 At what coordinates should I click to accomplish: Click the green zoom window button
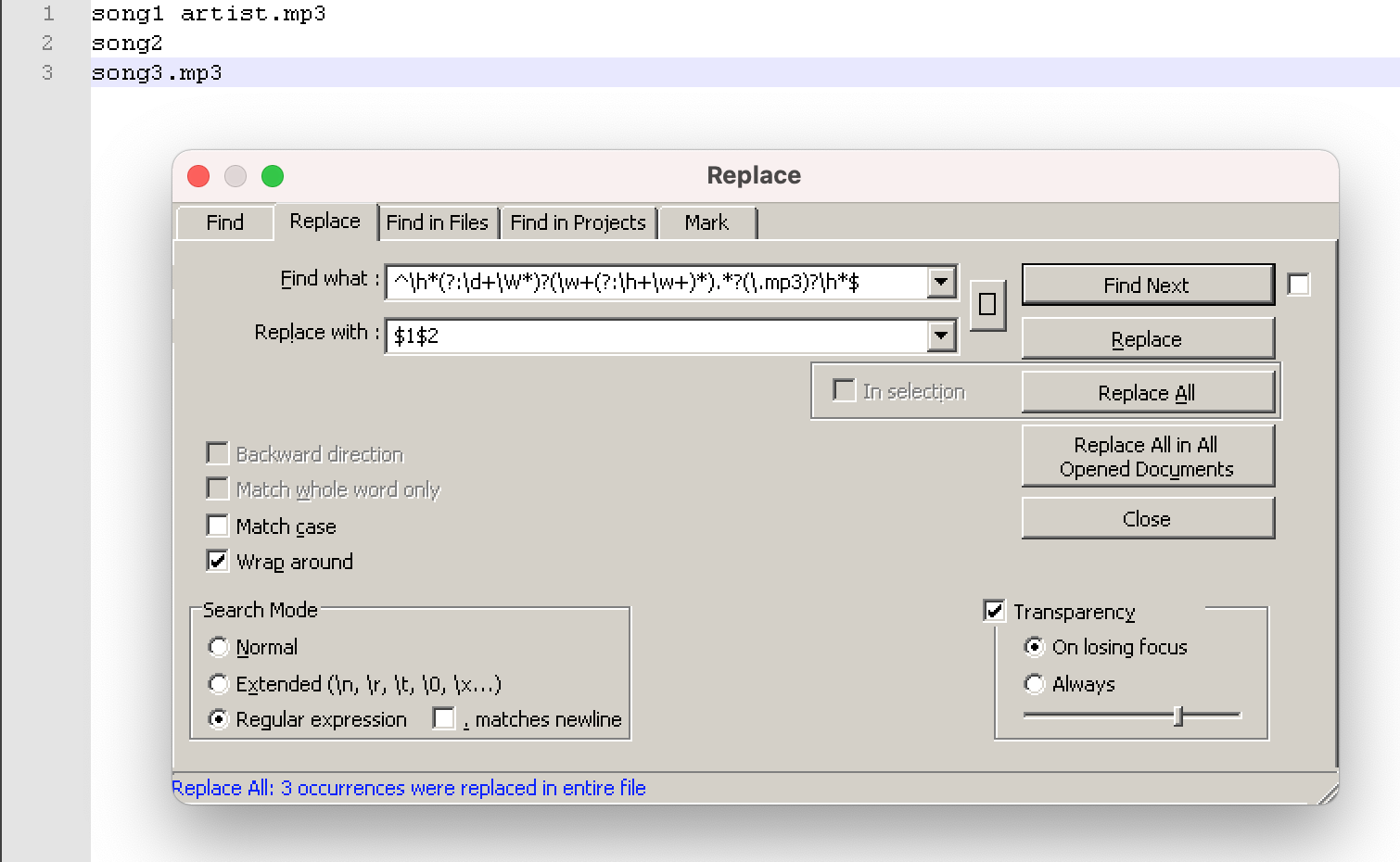[273, 176]
